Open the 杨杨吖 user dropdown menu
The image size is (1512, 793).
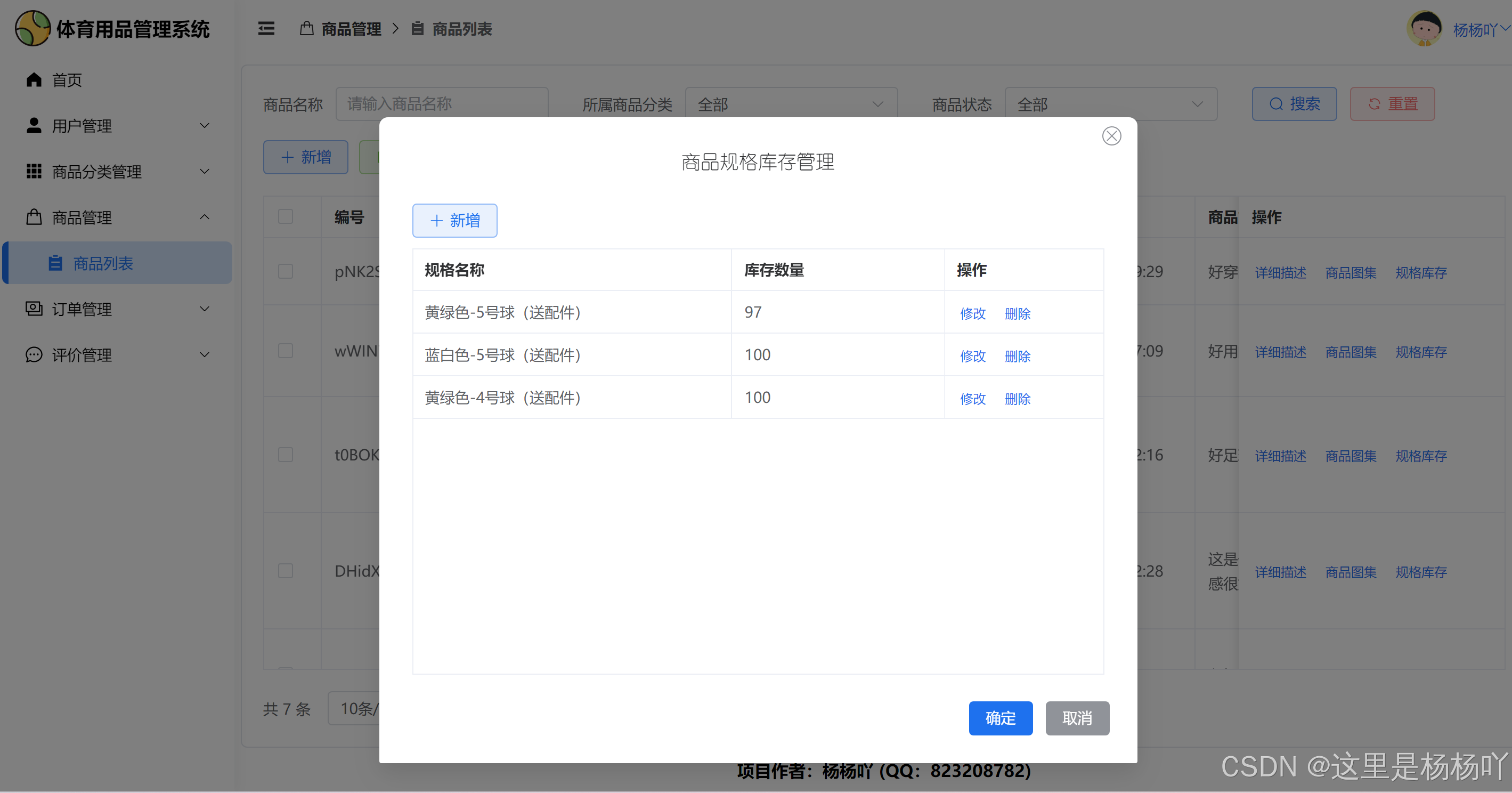tap(1481, 29)
